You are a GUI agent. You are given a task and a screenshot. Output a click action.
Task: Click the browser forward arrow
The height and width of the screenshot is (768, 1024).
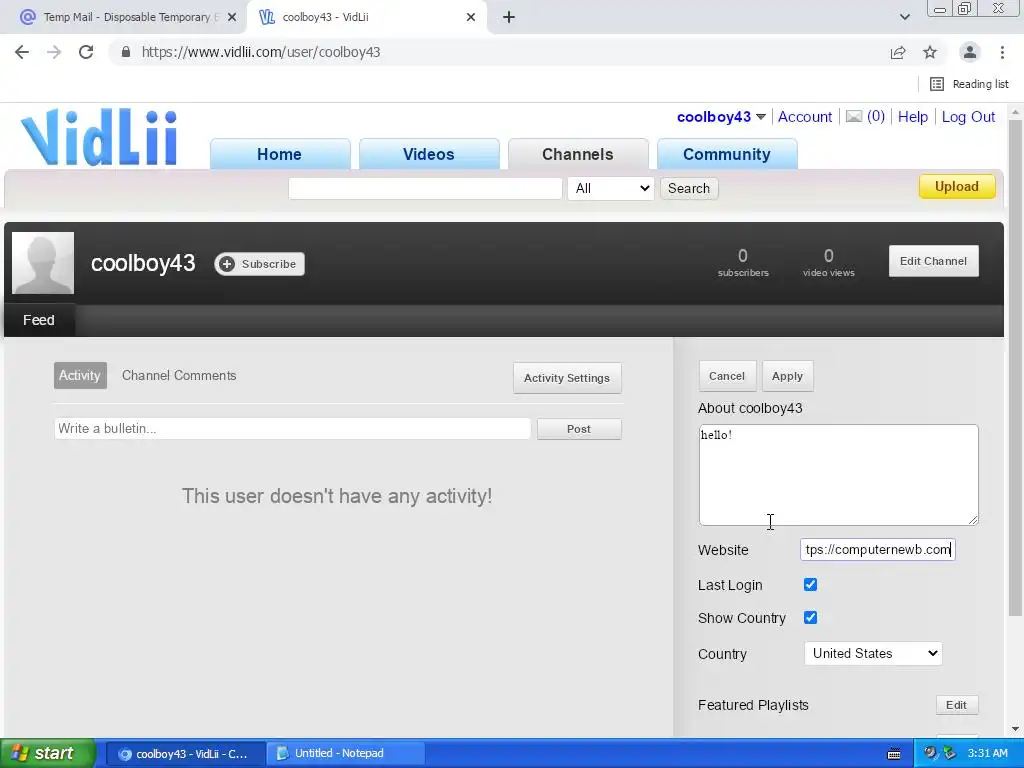point(54,52)
